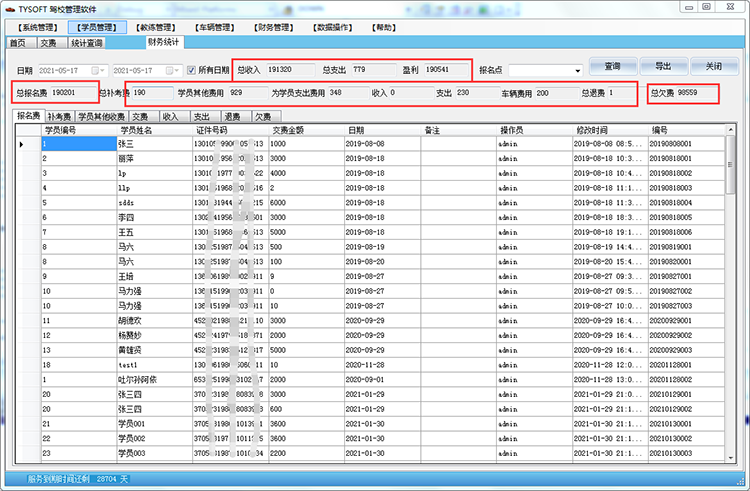Click the 总收入 value field
750x491 pixels.
(280, 70)
